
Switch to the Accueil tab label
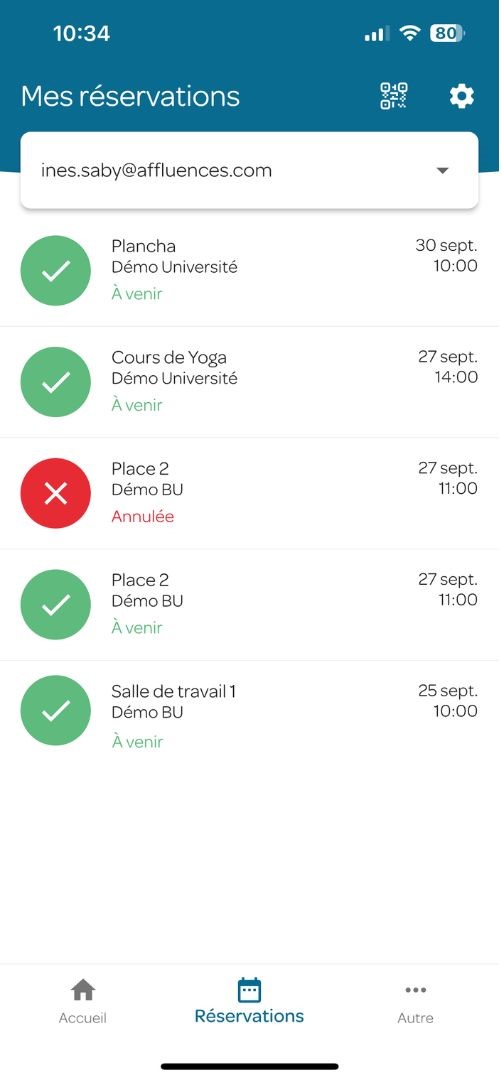[x=83, y=1018]
